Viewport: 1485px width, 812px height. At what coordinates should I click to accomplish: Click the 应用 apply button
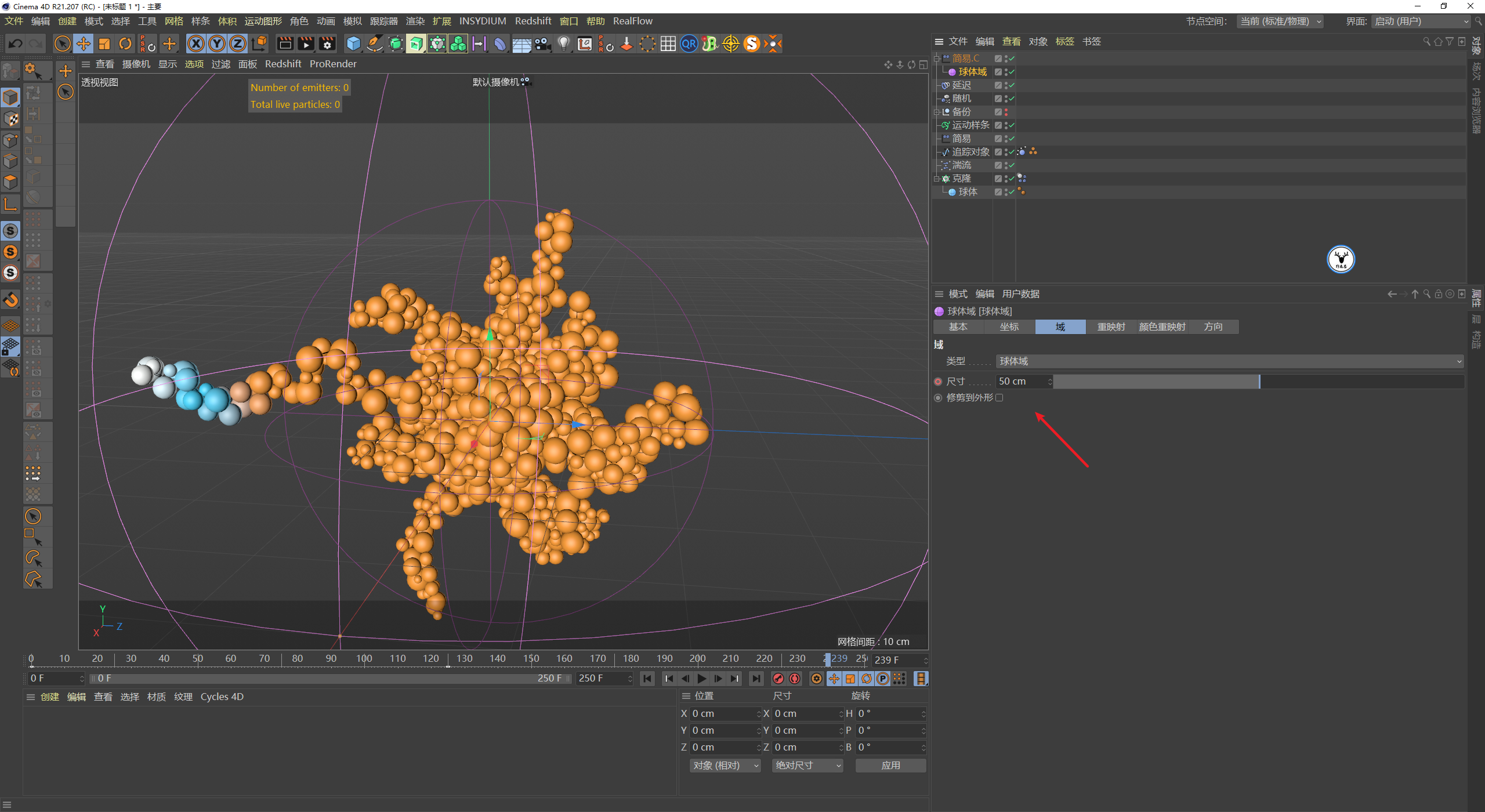click(x=890, y=766)
